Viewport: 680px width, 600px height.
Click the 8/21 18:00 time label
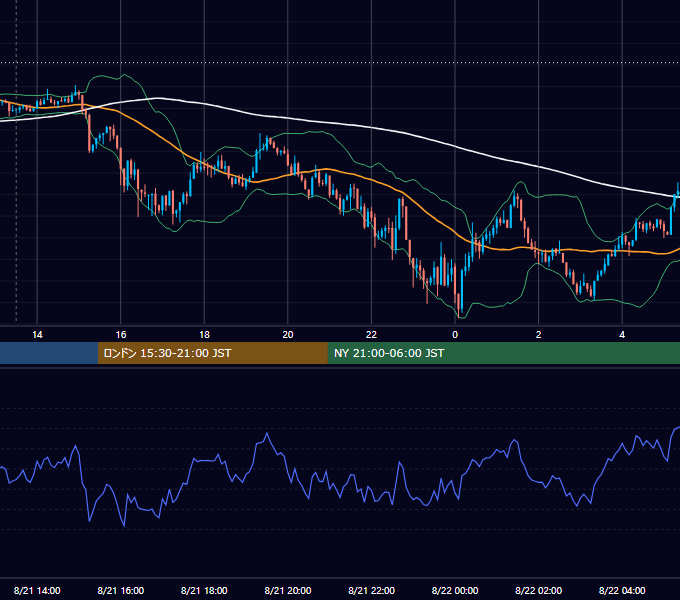click(x=204, y=590)
